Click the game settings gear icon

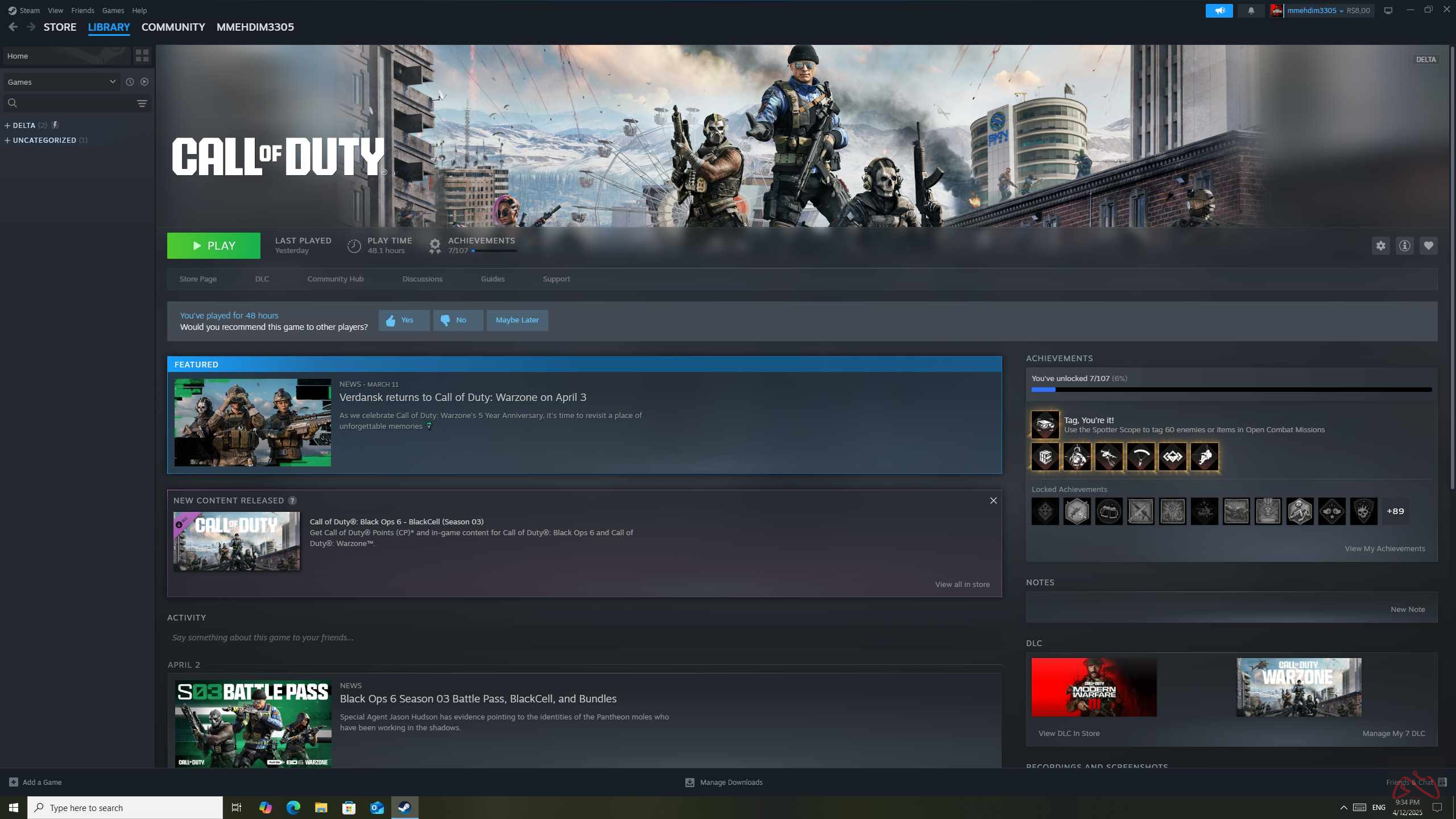click(1381, 245)
